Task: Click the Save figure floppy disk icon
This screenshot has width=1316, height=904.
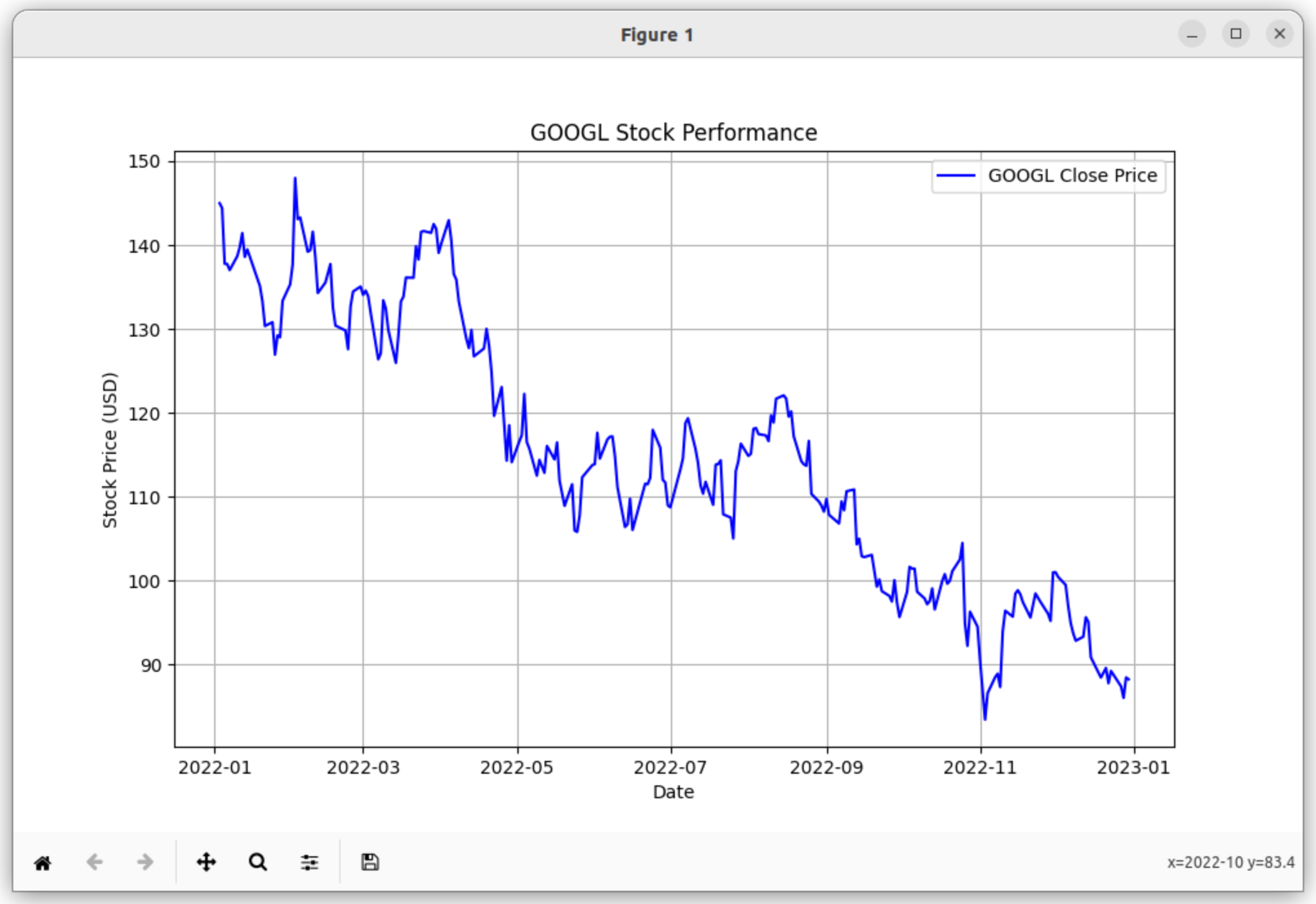Action: 370,862
